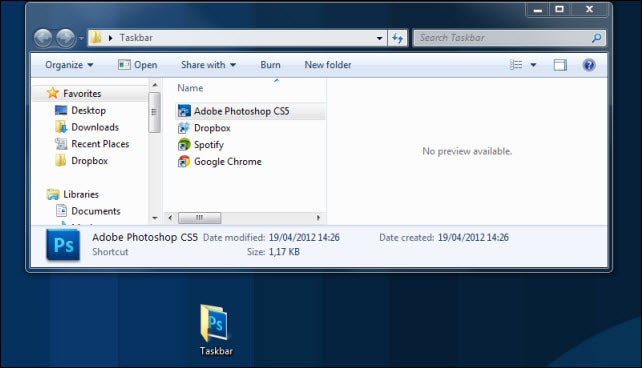
Task: Select the Adobe Photoshop CS5 shortcut
Action: point(251,111)
